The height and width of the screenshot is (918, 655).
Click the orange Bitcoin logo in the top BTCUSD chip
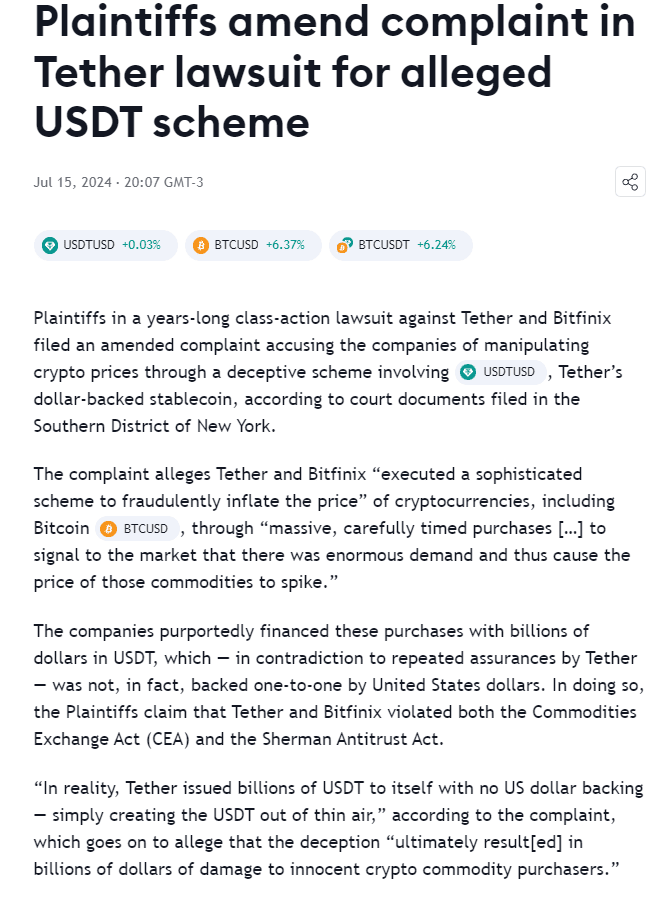(x=201, y=245)
